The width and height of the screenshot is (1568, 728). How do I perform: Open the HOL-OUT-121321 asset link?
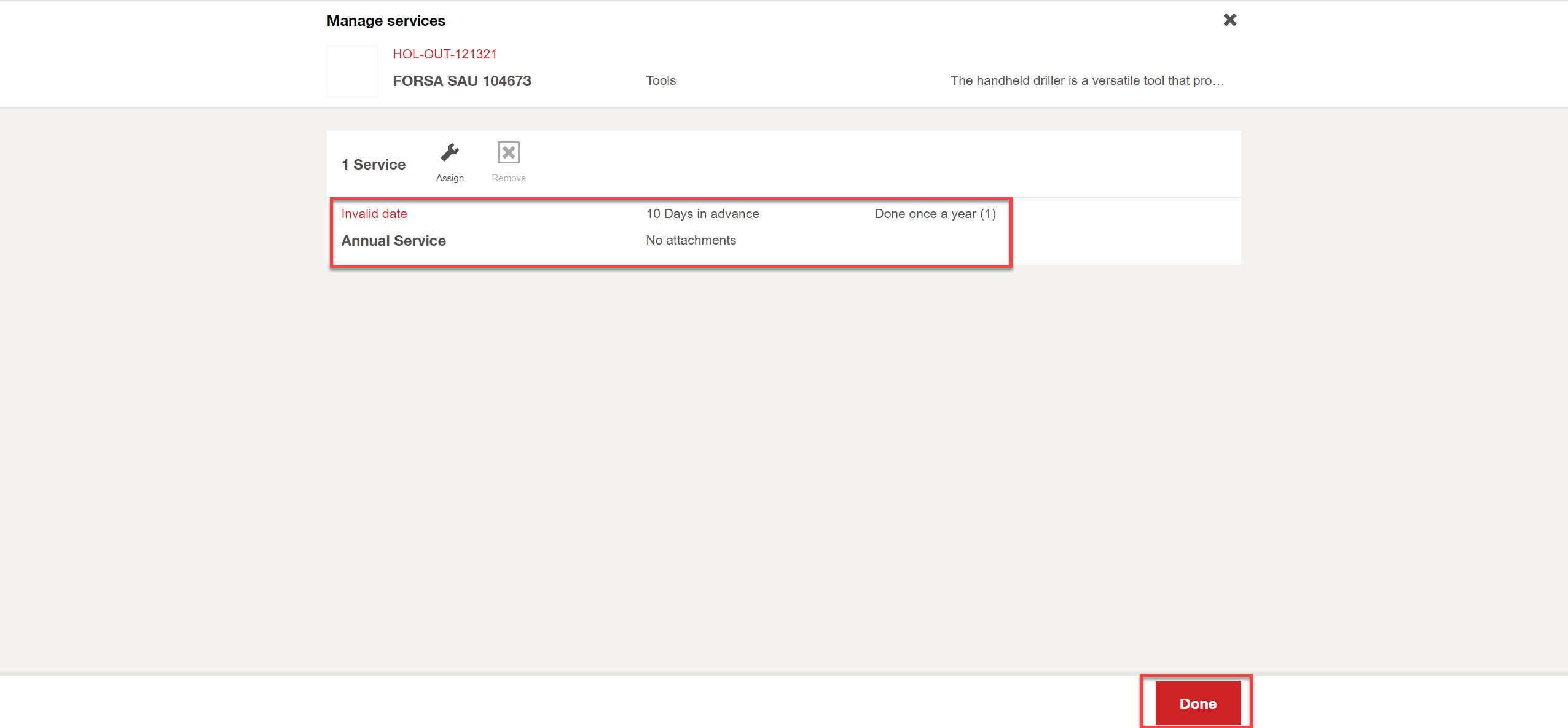445,54
